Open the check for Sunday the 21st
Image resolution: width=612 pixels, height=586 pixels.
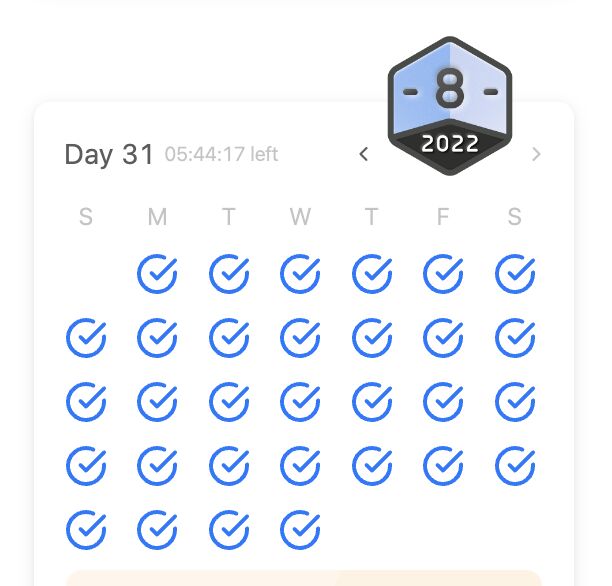coord(86,466)
